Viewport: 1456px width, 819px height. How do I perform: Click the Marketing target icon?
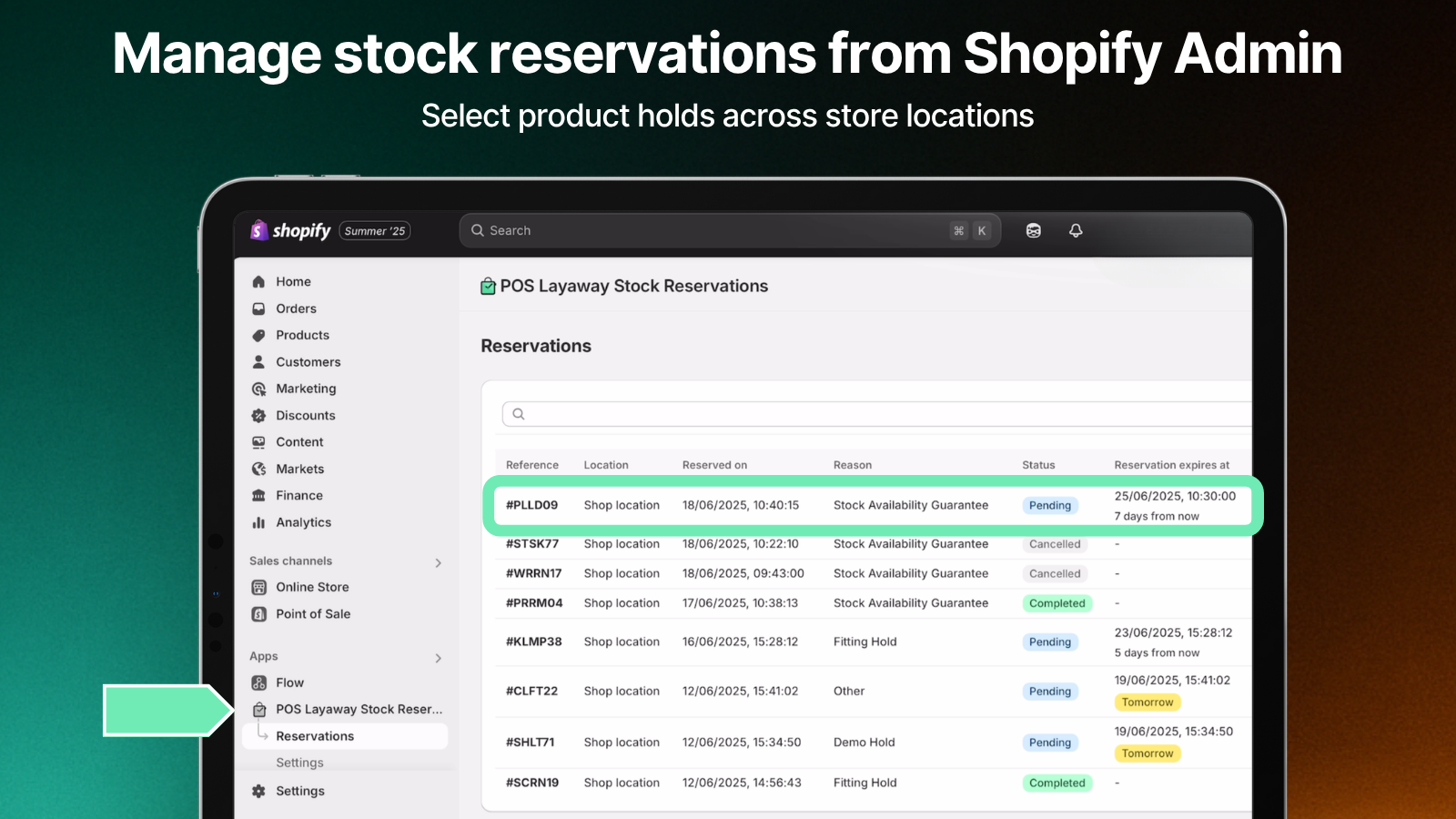258,389
